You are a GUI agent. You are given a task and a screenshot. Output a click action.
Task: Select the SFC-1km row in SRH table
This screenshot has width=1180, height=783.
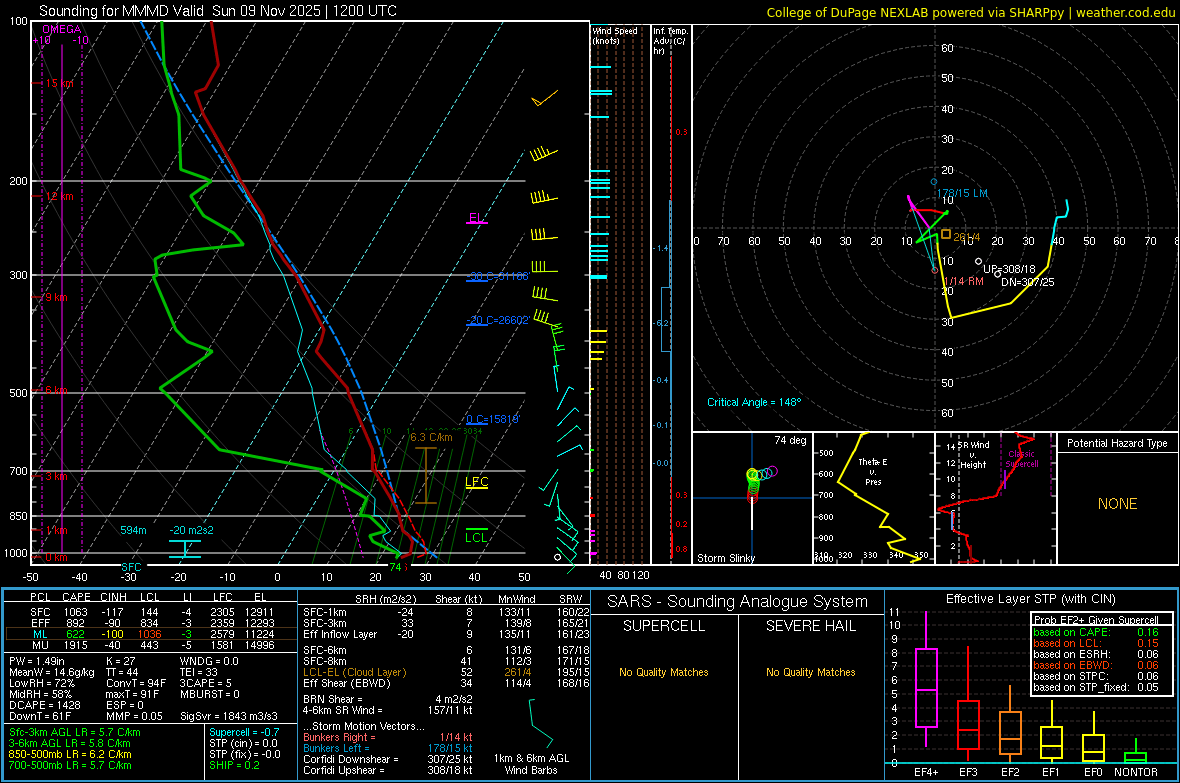(444, 612)
